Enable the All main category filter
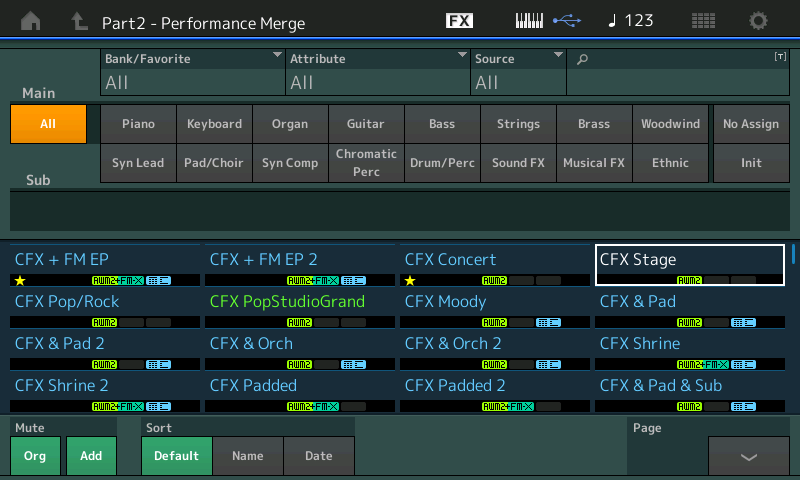 (48, 124)
